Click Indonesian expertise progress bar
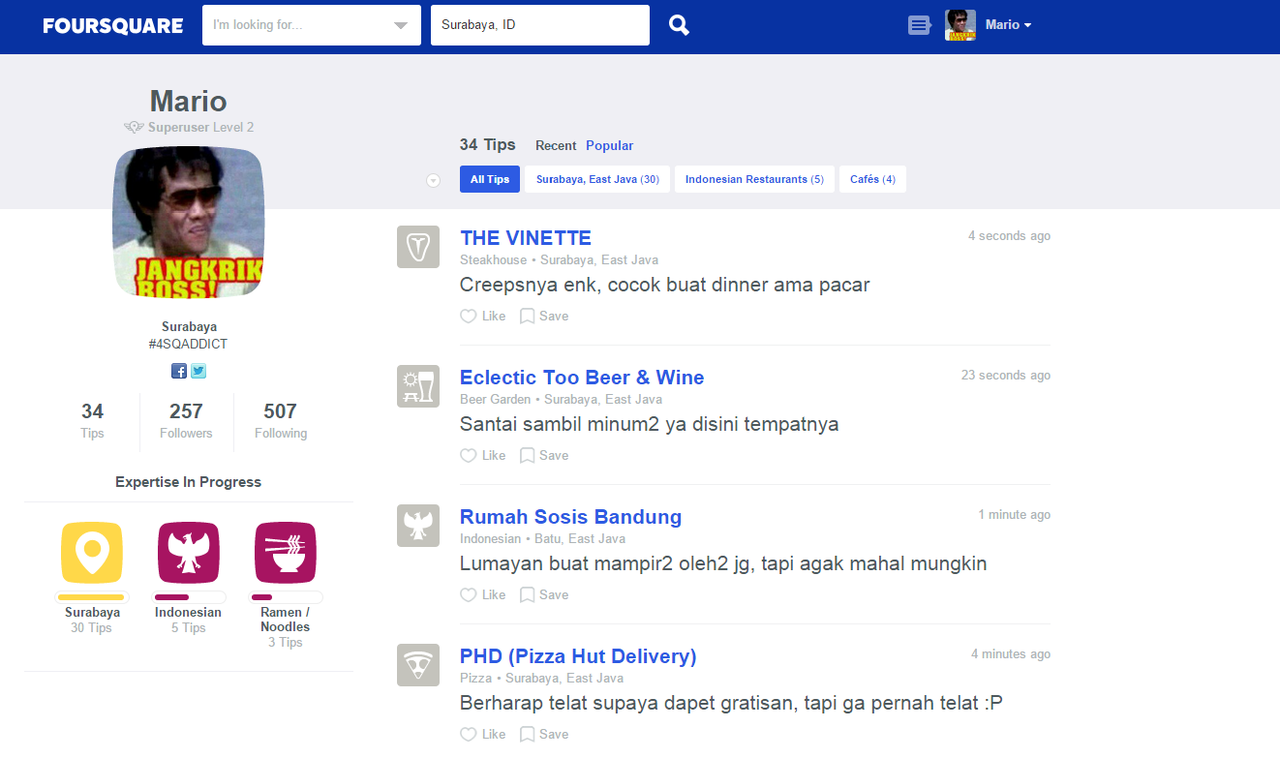The width and height of the screenshot is (1280, 758). click(x=188, y=597)
